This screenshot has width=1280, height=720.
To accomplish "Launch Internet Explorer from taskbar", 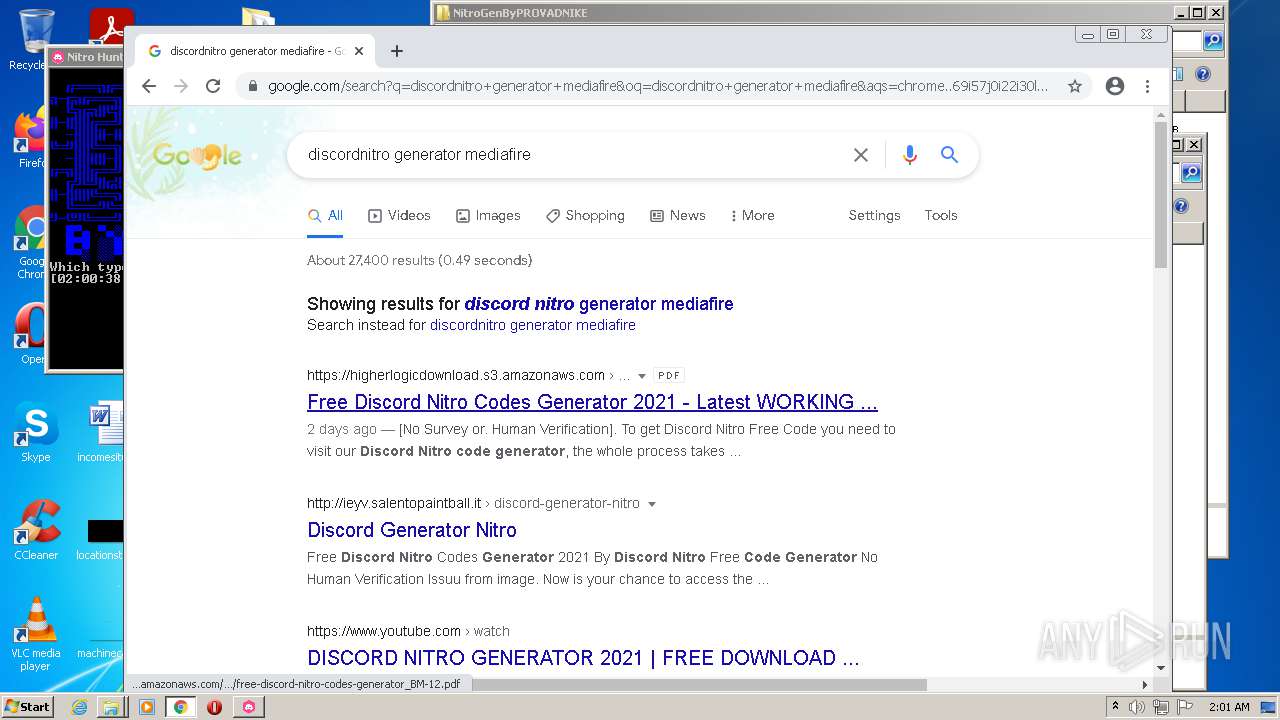I will point(79,707).
